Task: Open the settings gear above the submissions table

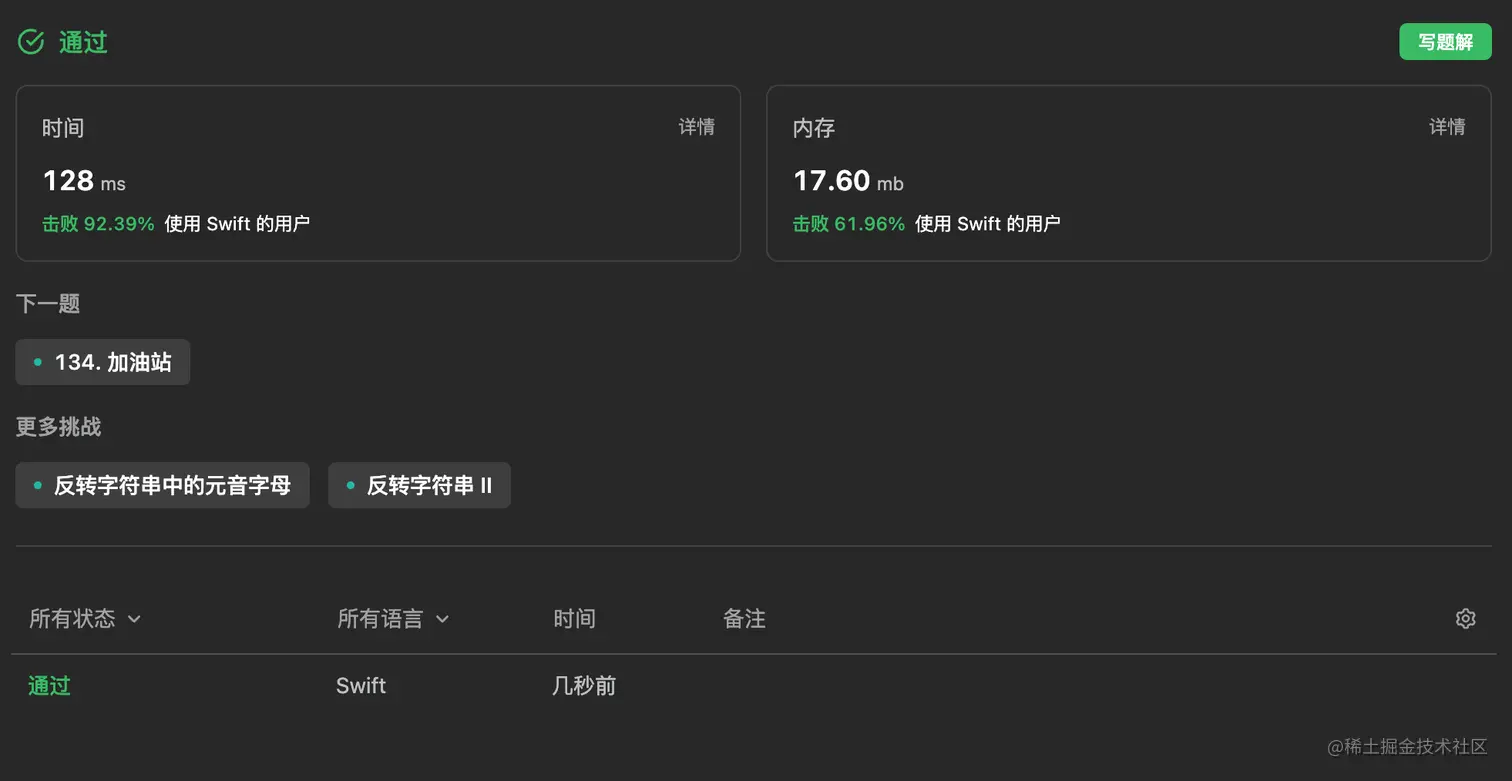Action: coord(1465,618)
